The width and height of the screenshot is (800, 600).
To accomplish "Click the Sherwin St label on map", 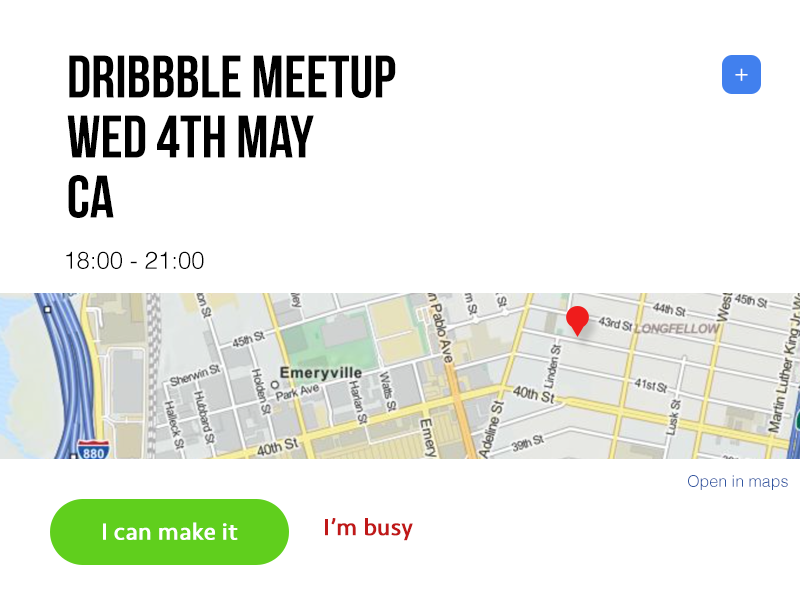I will click(194, 375).
